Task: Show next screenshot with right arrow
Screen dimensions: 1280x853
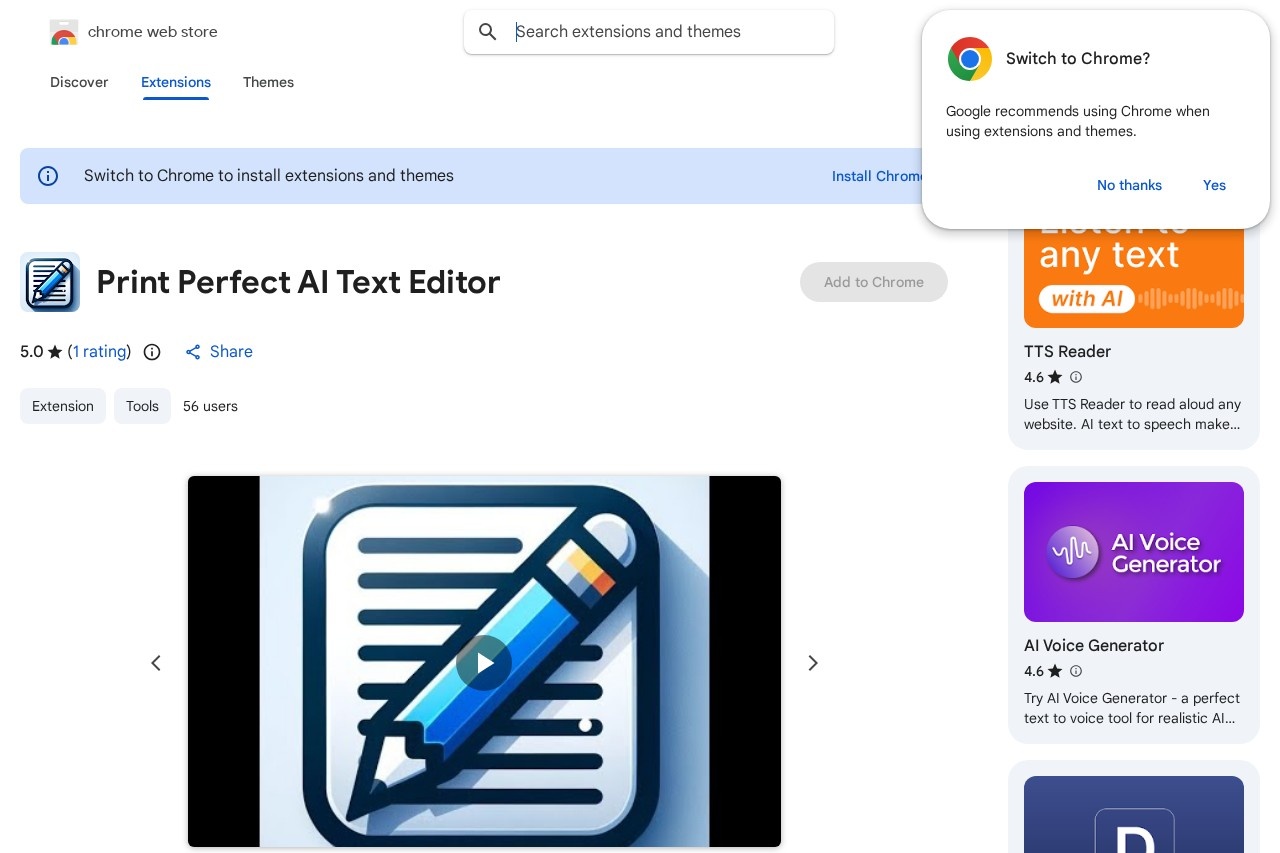Action: point(813,663)
